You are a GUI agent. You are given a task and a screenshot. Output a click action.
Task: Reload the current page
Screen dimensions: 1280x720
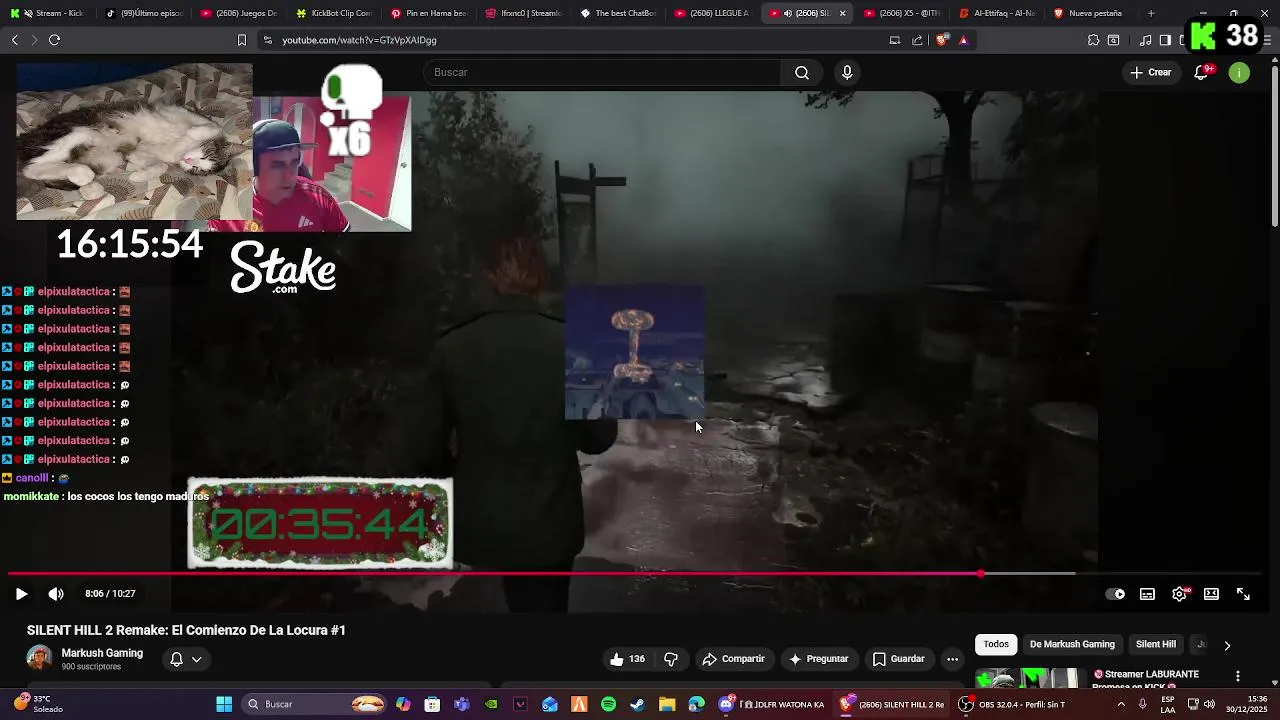point(54,40)
